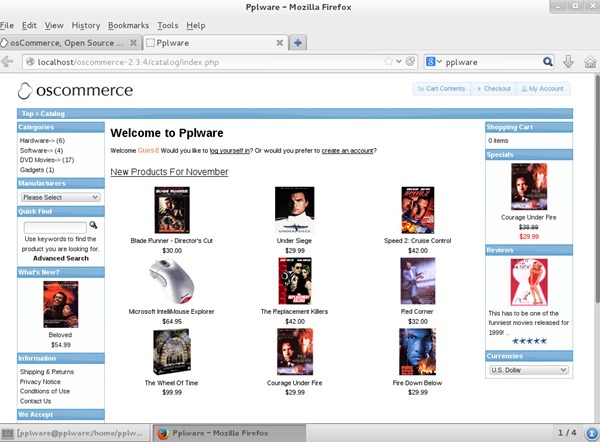The height and width of the screenshot is (442, 600).
Task: Bookmark this page with star icon
Action: pos(388,61)
